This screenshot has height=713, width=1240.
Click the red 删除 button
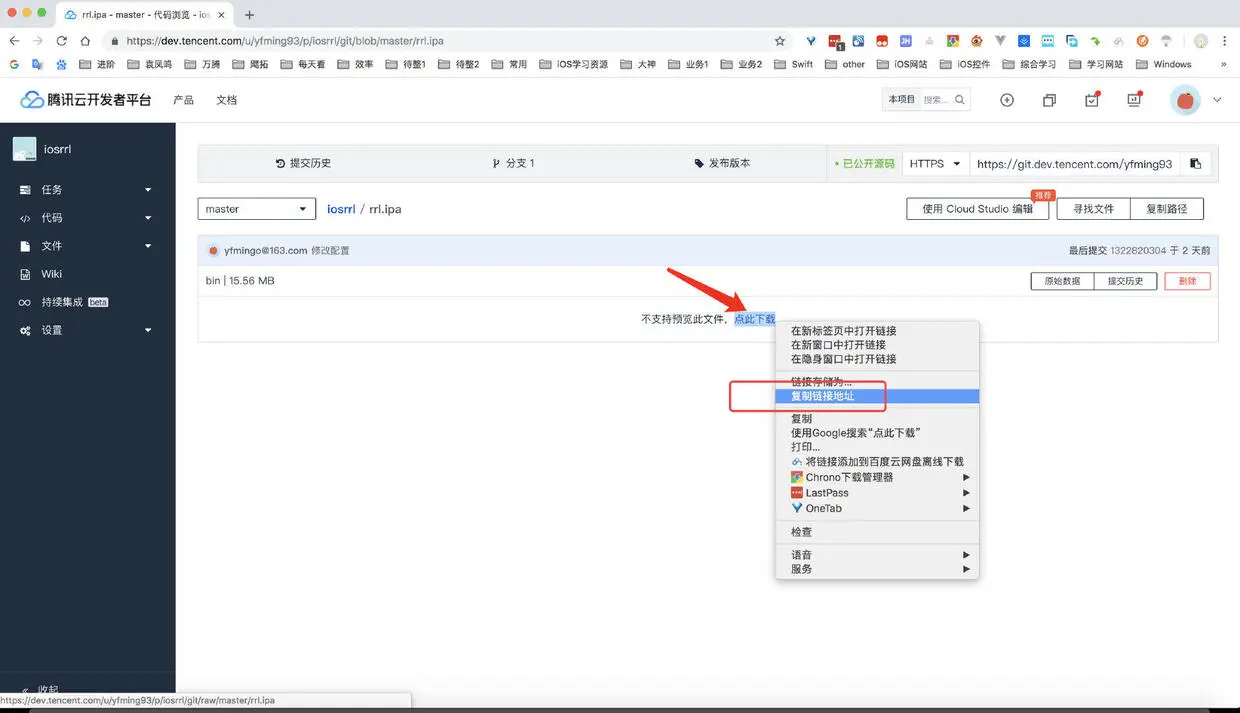[1187, 281]
